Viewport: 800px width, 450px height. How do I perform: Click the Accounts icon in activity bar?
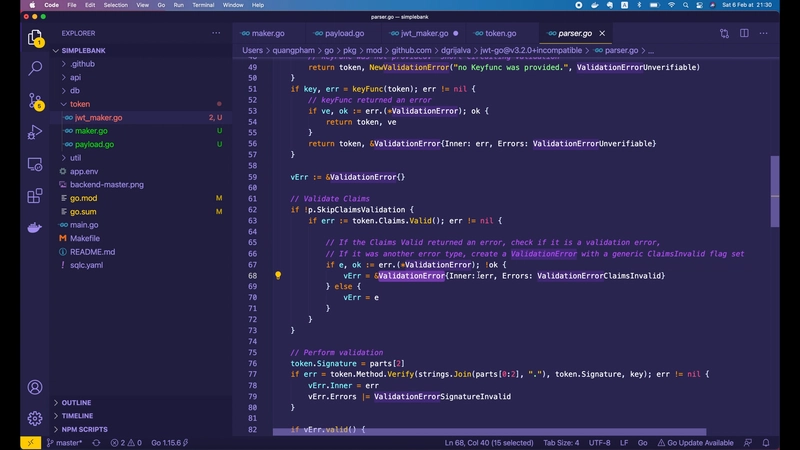pyautogui.click(x=35, y=387)
